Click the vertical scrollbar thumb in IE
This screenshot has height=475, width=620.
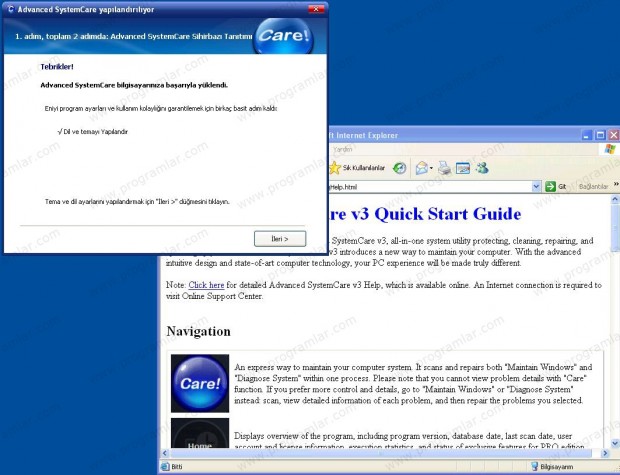point(615,228)
